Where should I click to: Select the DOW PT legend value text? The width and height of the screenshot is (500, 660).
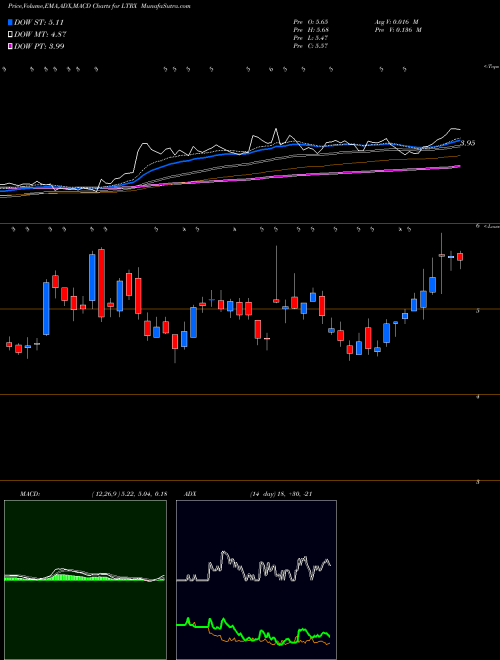[x=39, y=46]
